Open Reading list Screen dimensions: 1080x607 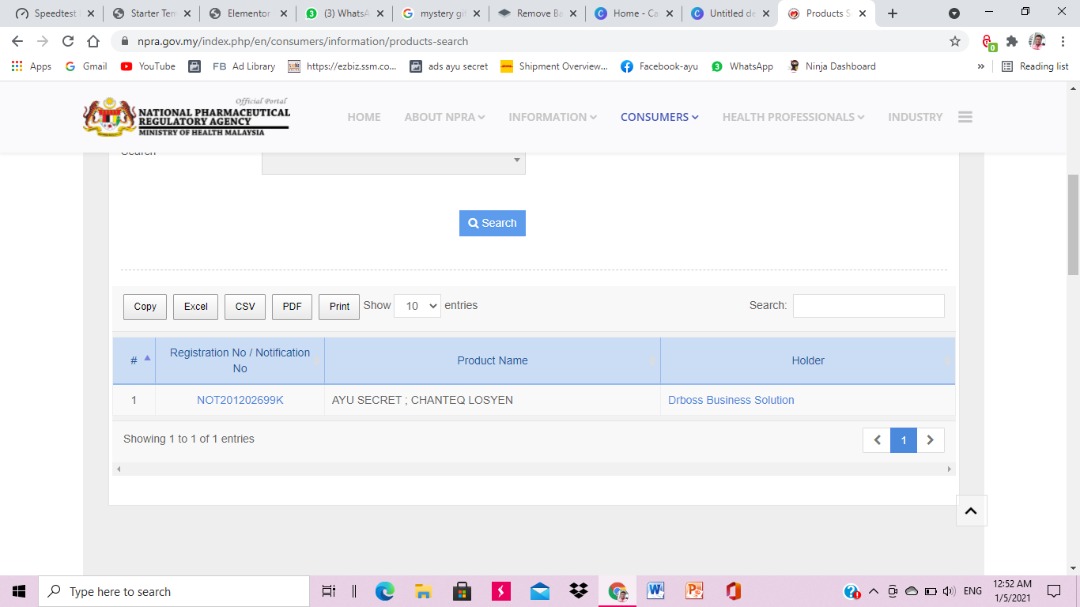pos(1035,66)
